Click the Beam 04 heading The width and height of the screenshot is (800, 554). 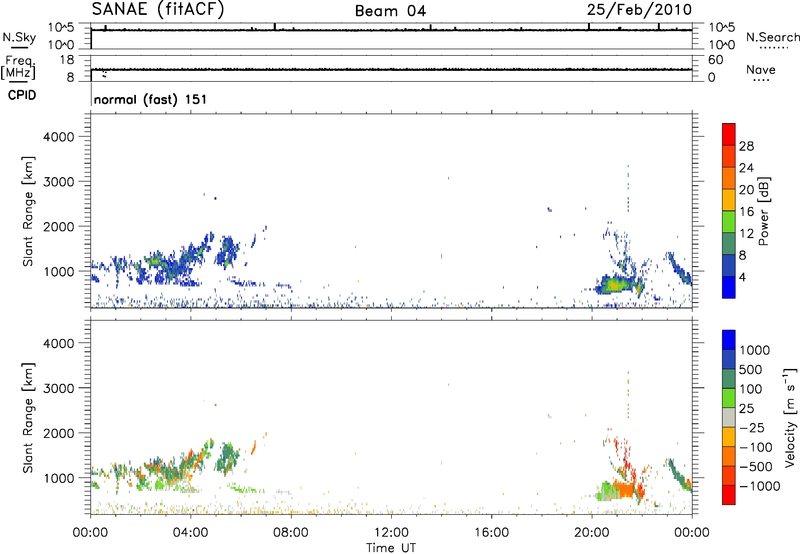[x=390, y=11]
